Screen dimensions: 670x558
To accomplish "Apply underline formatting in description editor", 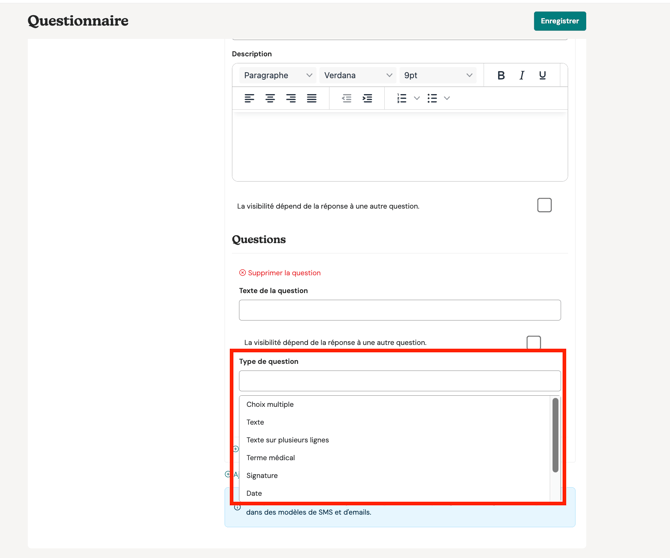I will (542, 76).
